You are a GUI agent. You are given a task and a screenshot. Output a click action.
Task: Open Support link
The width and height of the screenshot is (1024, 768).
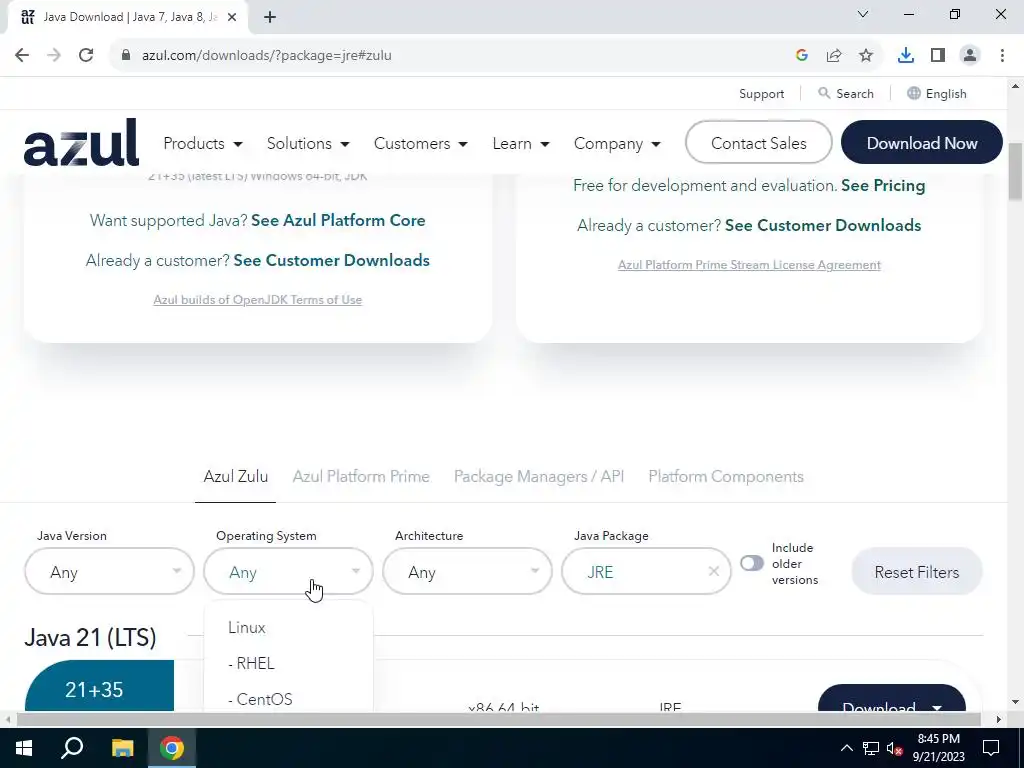point(761,93)
